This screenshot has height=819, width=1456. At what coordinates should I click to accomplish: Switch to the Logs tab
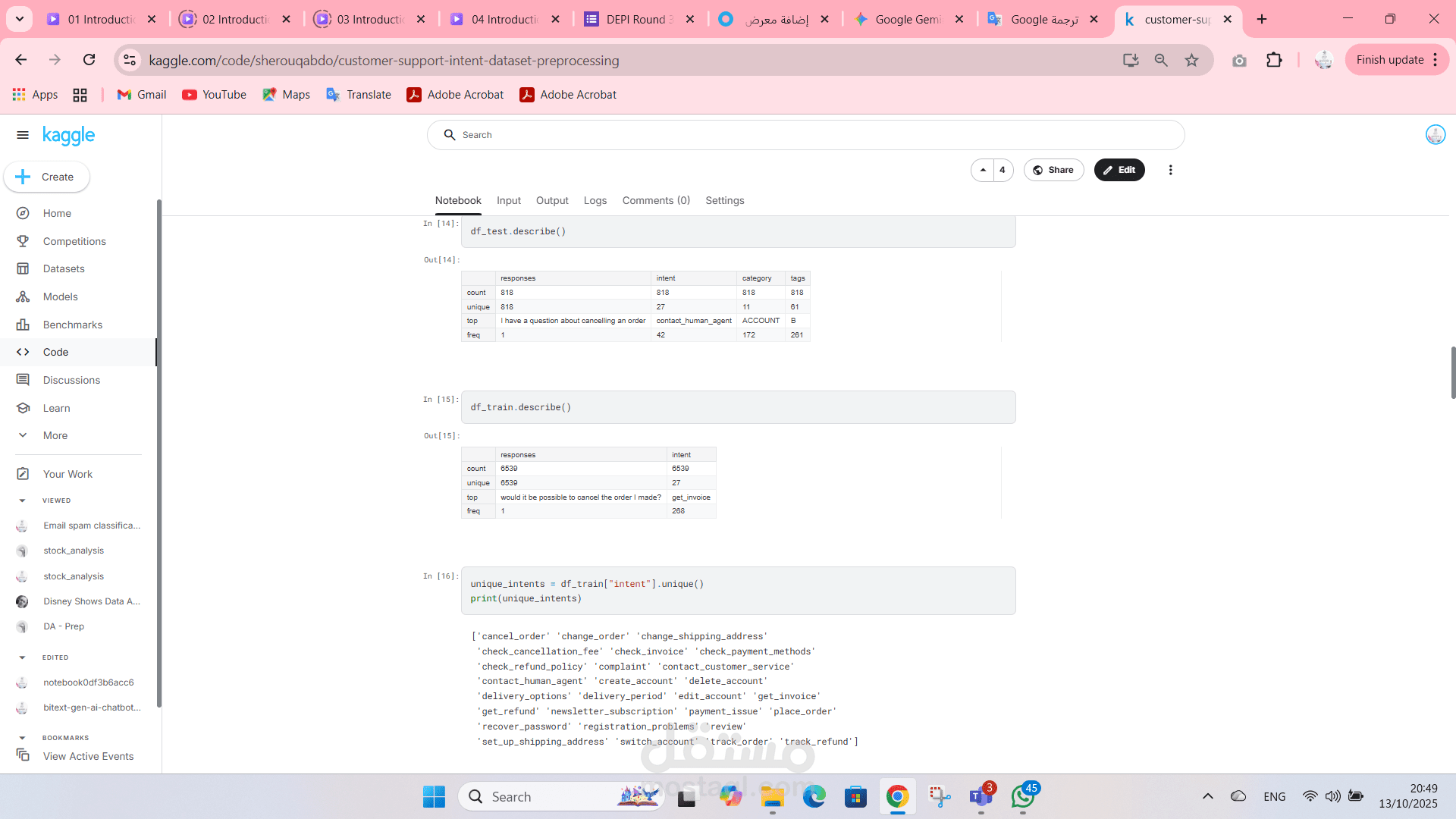(595, 200)
